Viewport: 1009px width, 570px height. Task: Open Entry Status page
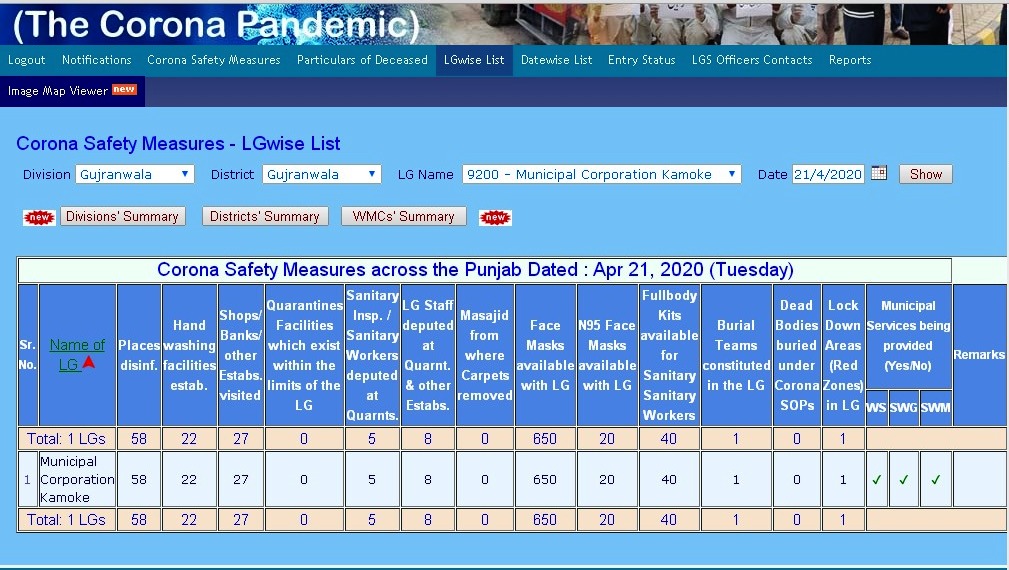click(642, 60)
